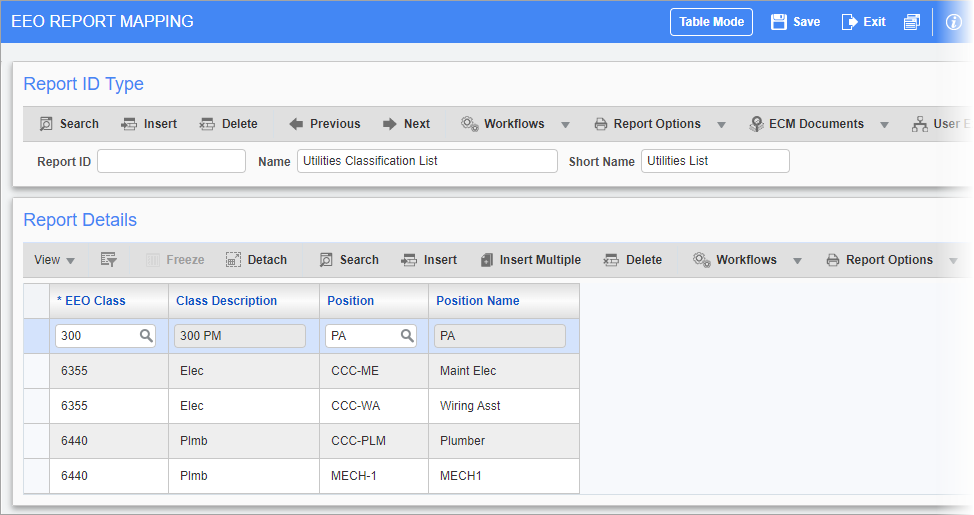Open Workflows dropdown in Report ID Type toolbar

(565, 125)
